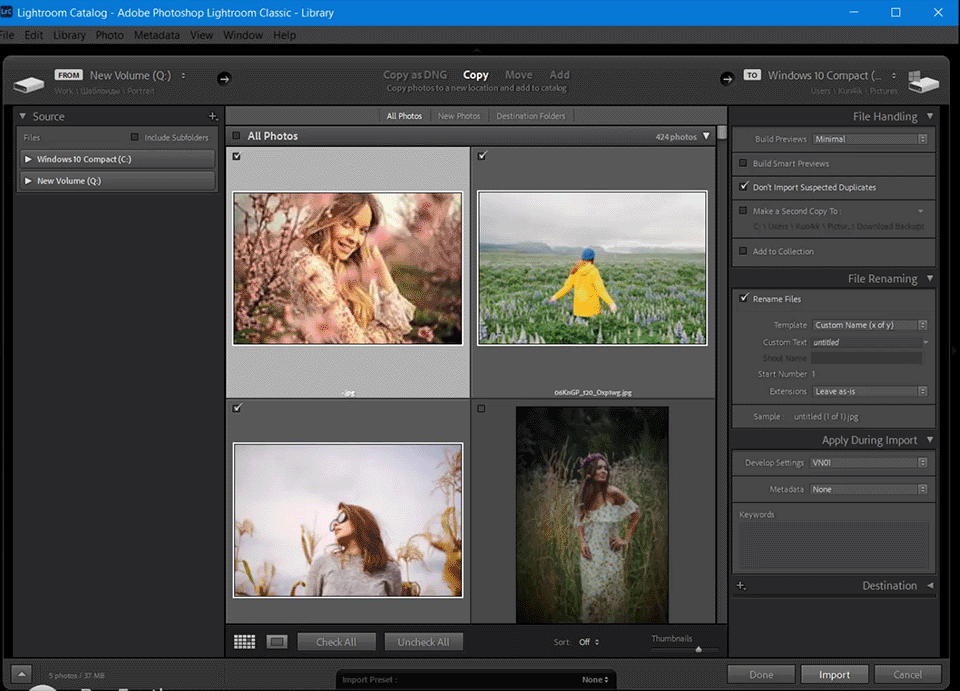Open Extensions dropdown Leave as-is

click(x=870, y=391)
